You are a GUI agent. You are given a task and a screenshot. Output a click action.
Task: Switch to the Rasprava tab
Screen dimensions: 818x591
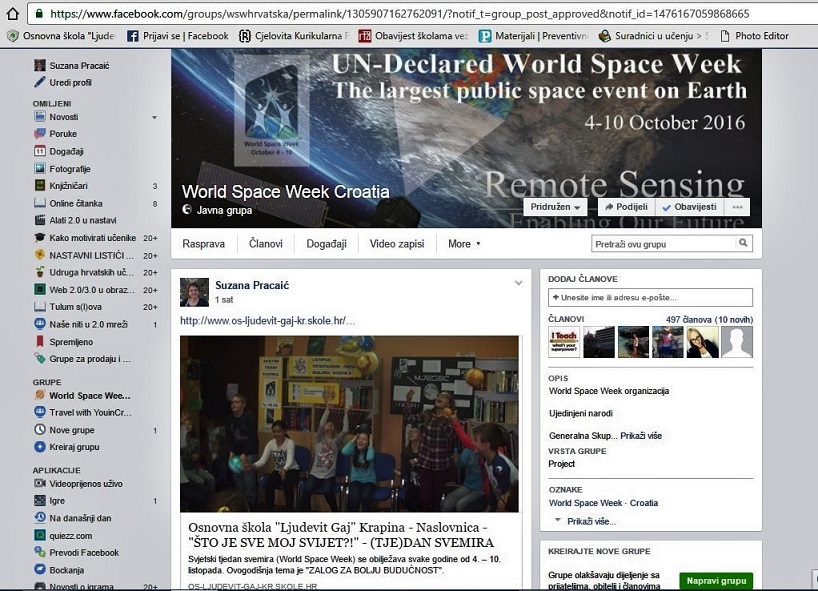[x=203, y=244]
